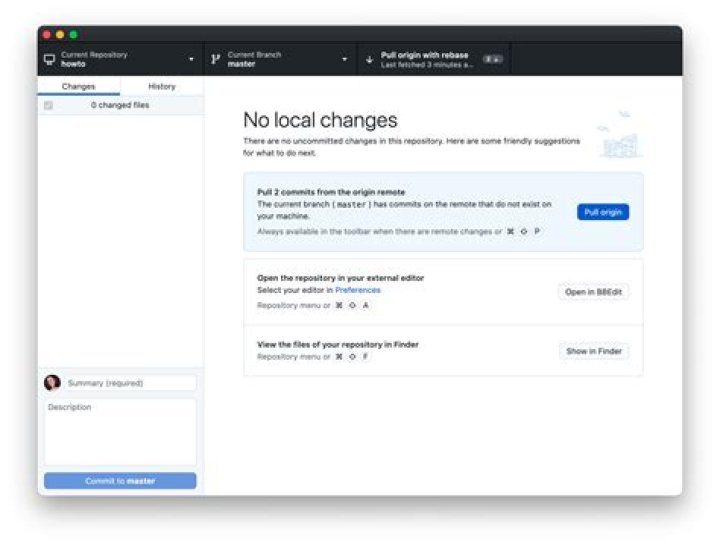Click the pull down-arrow icon in toolbar
The height and width of the screenshot is (545, 720).
point(369,59)
